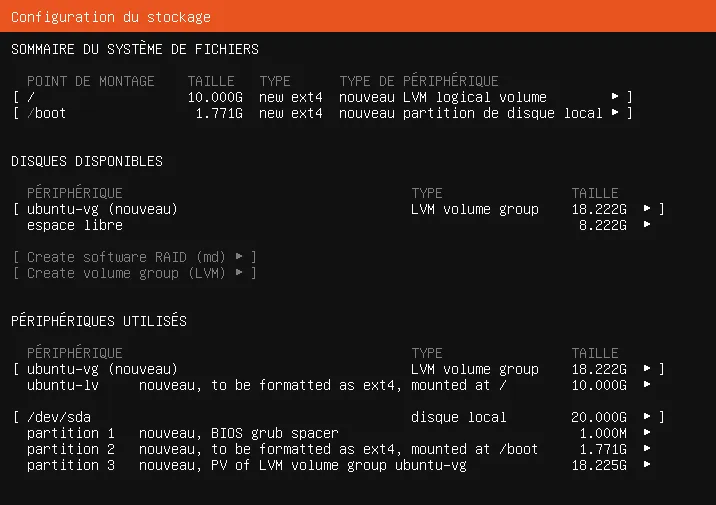Select the / mount point entry
Image resolution: width=716 pixels, height=505 pixels.
[323, 97]
